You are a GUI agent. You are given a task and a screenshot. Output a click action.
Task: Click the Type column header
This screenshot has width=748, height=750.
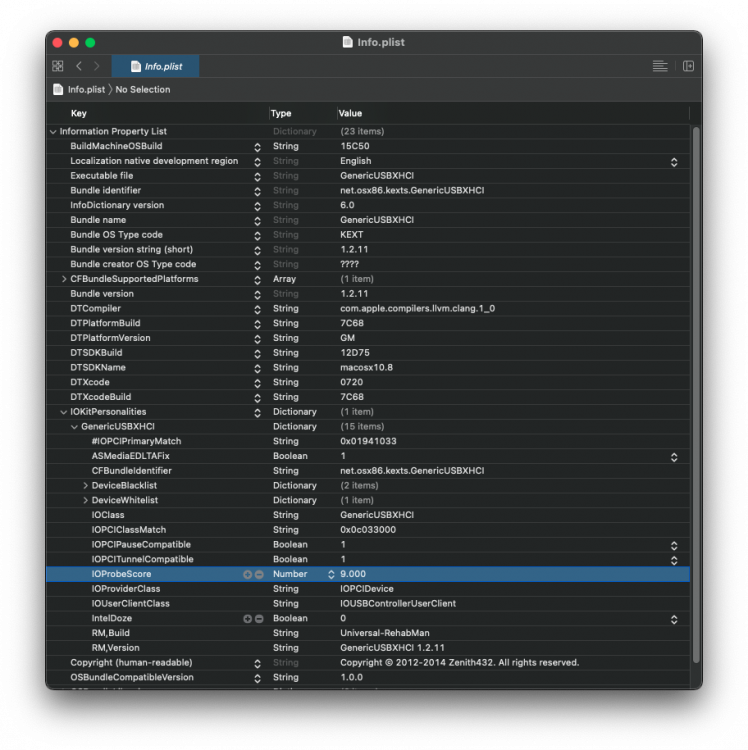[x=281, y=113]
